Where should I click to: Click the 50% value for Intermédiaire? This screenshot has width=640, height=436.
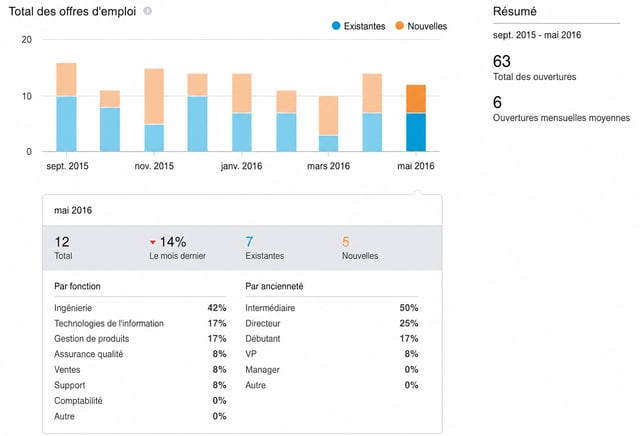click(x=409, y=308)
